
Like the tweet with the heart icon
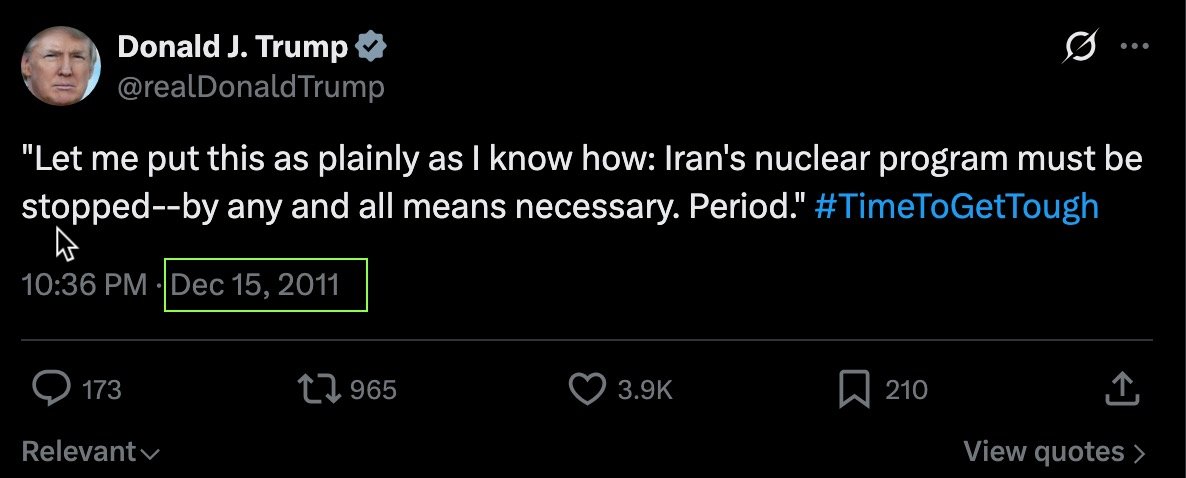(586, 388)
